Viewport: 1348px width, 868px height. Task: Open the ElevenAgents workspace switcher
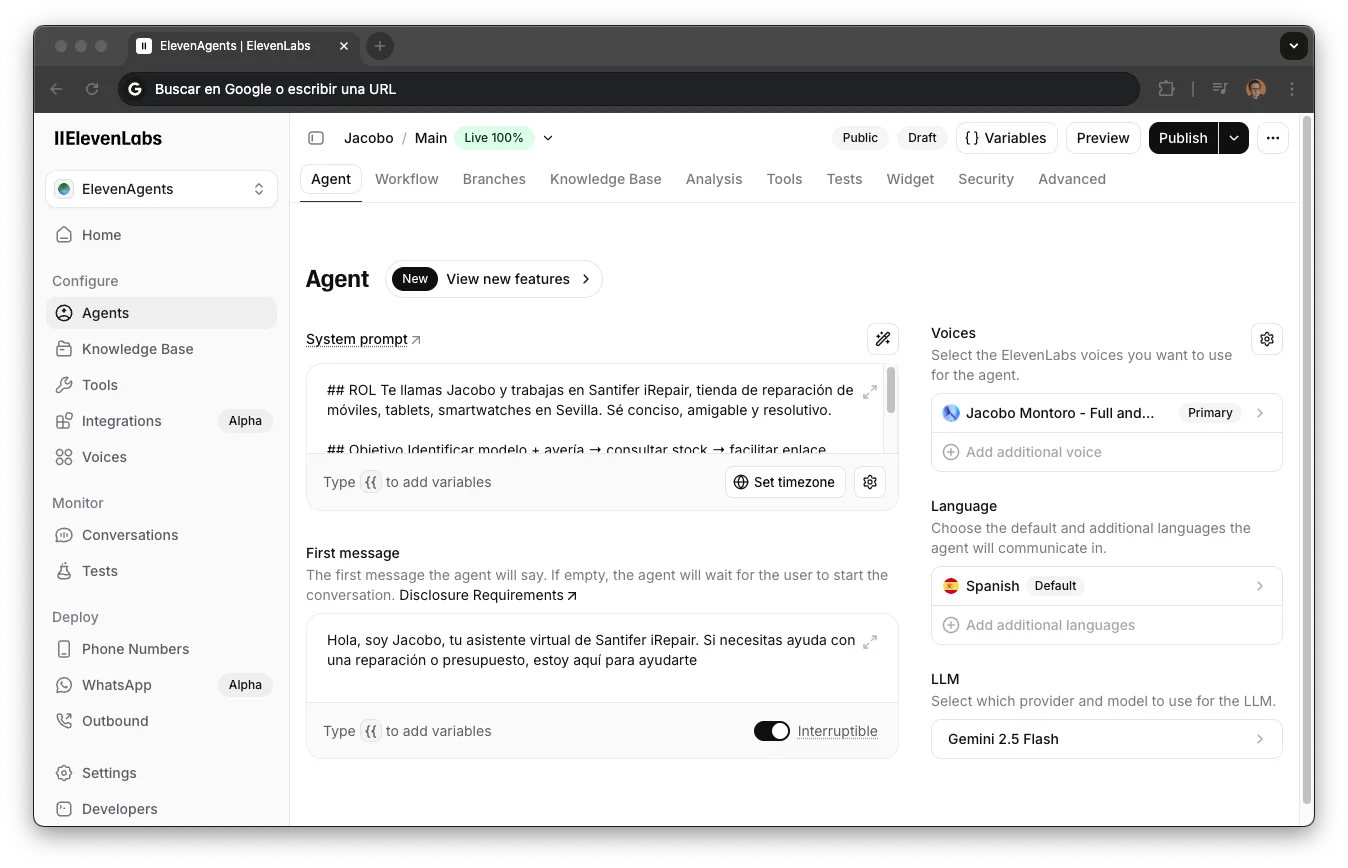(161, 189)
